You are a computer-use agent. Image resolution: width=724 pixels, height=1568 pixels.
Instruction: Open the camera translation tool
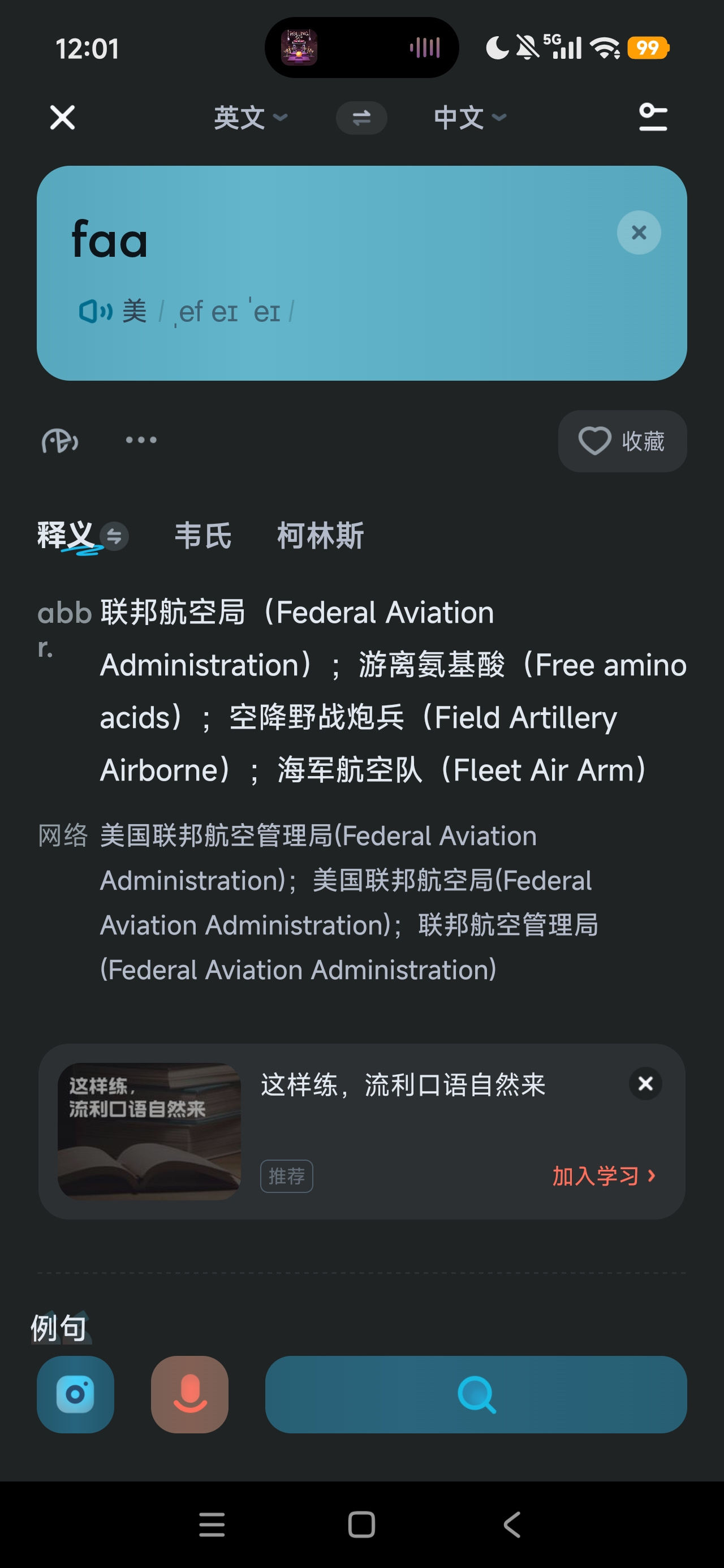tap(75, 1394)
